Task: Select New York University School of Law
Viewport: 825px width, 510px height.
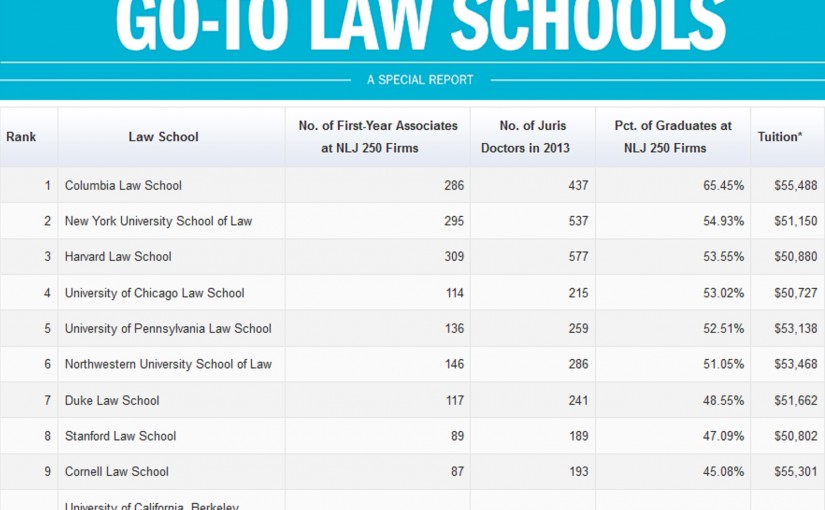Action: click(x=158, y=221)
